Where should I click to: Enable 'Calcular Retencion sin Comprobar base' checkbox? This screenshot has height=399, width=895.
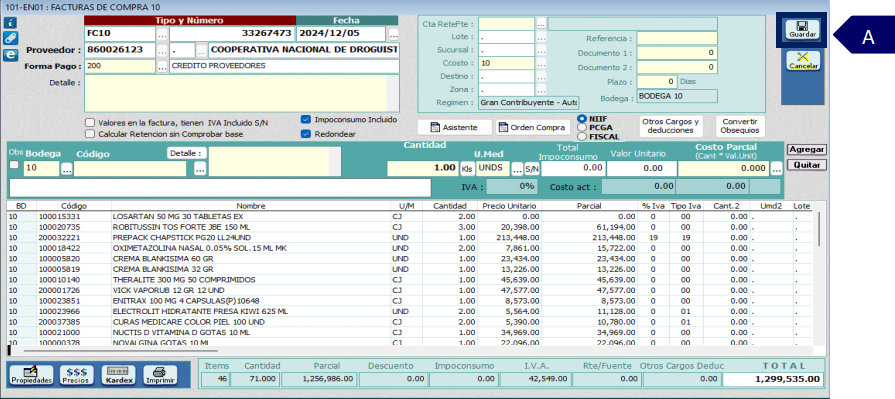pos(90,134)
